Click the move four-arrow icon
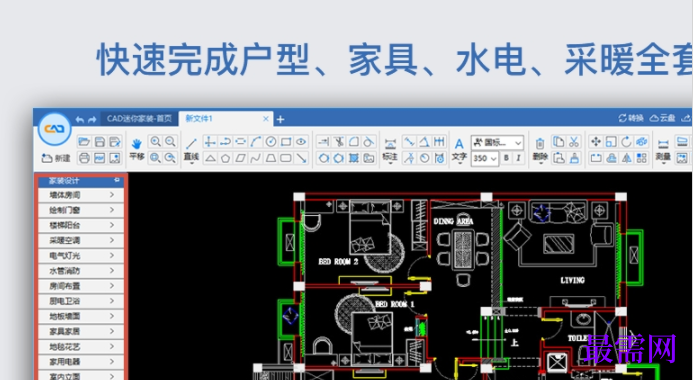 pos(596,141)
